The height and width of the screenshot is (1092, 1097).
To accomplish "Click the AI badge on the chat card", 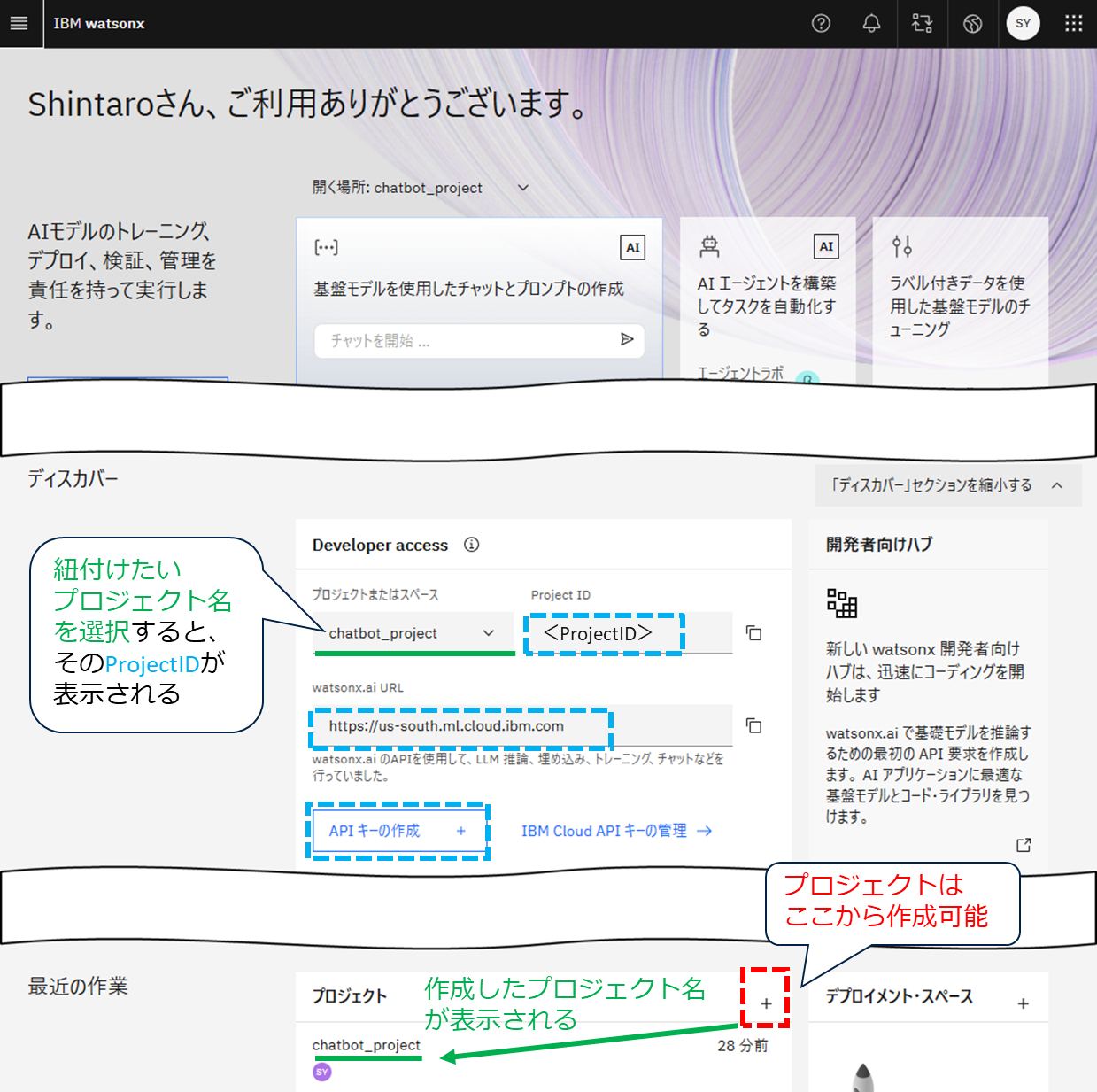I will click(x=632, y=247).
